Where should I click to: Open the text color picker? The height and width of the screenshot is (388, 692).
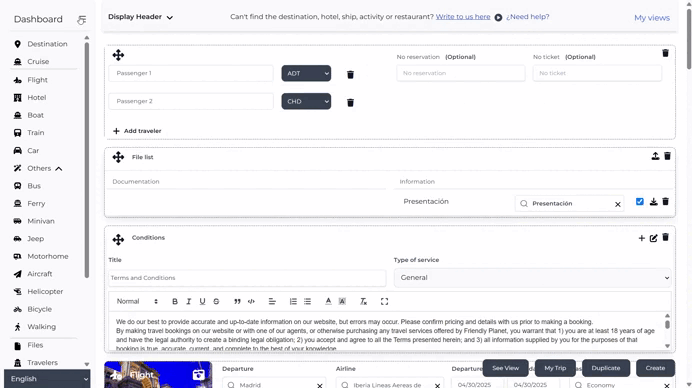[328, 301]
